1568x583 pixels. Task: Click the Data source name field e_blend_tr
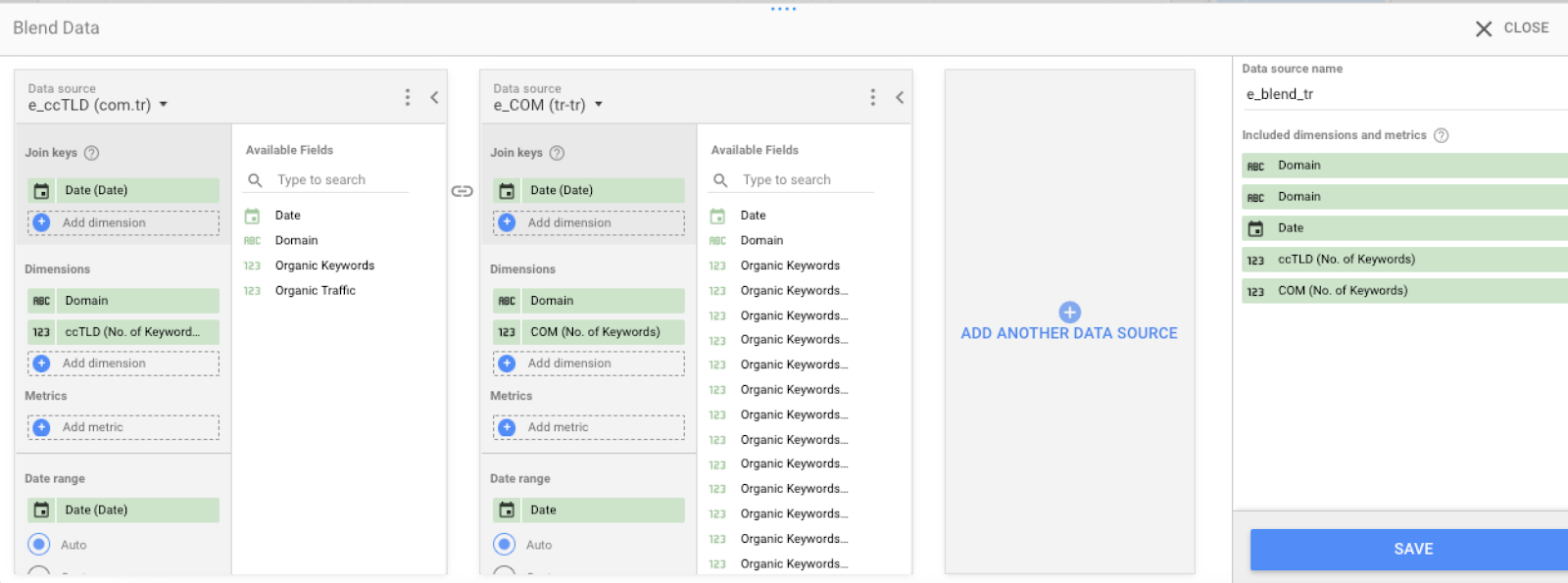[1401, 94]
